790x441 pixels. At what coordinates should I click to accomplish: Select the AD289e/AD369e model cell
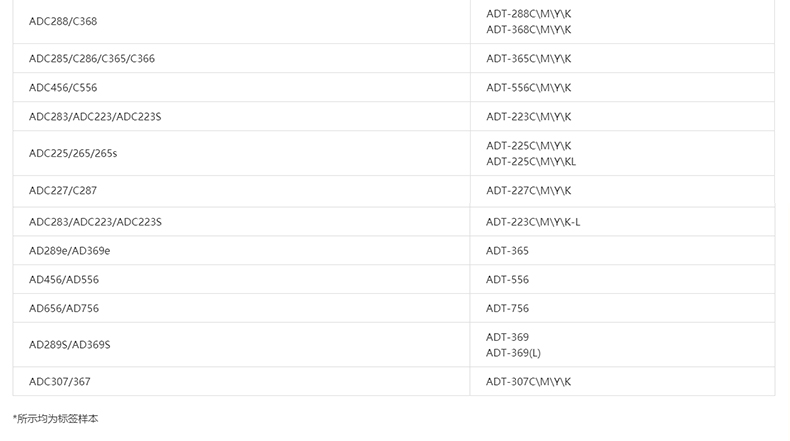(69, 250)
